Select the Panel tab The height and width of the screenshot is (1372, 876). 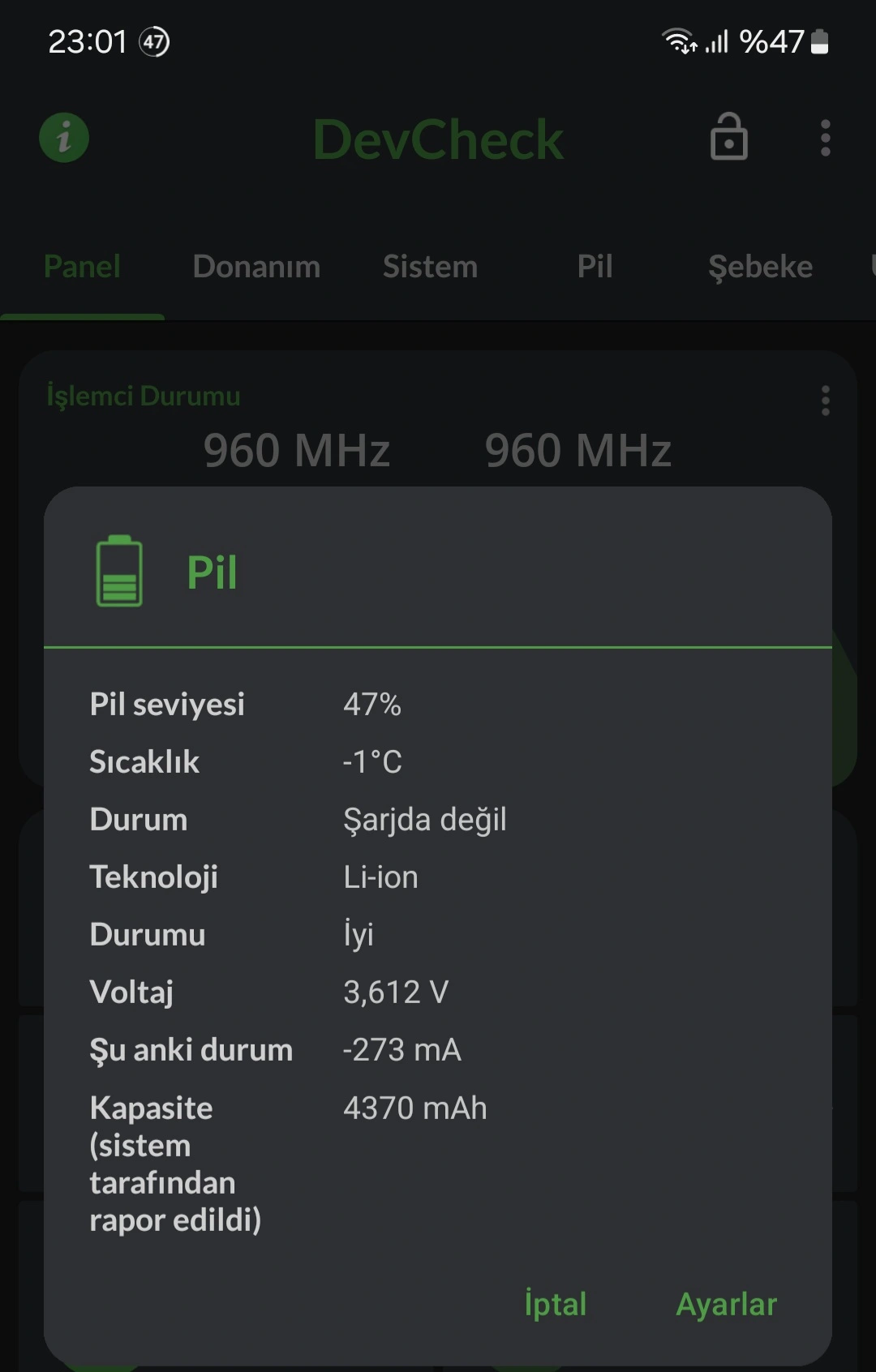pos(82,267)
